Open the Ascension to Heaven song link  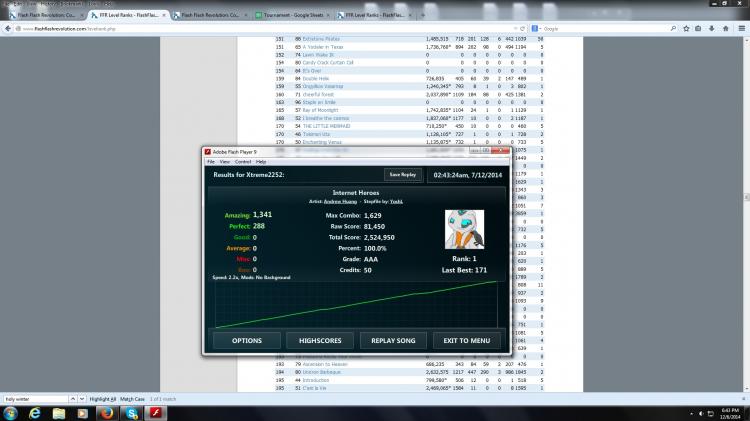325,365
